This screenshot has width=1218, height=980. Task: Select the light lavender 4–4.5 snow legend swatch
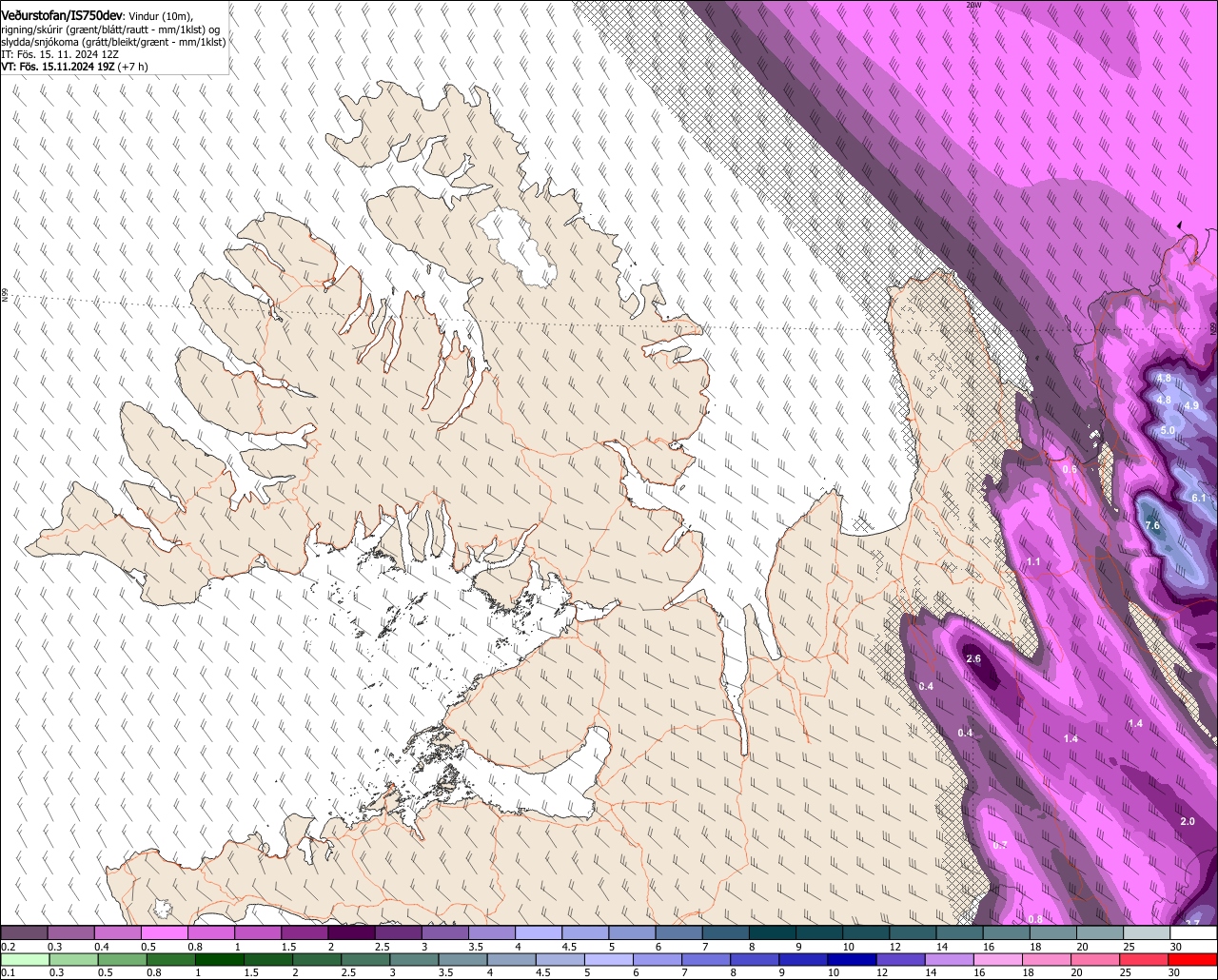(539, 933)
